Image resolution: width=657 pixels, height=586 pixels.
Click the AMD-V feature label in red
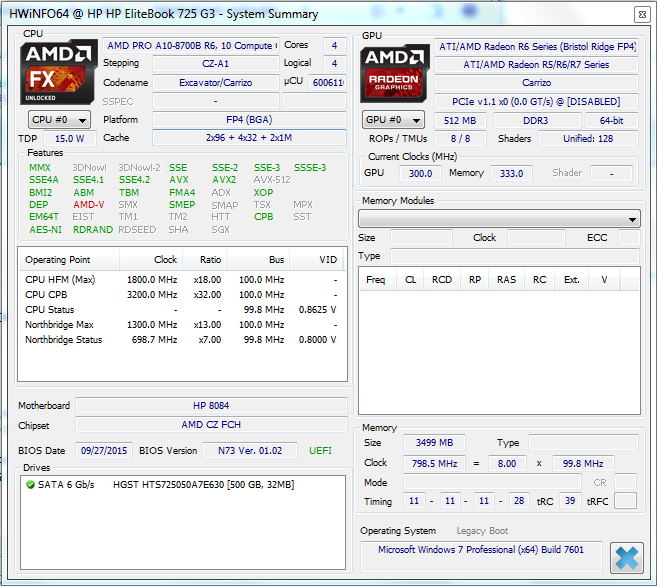pyautogui.click(x=88, y=205)
